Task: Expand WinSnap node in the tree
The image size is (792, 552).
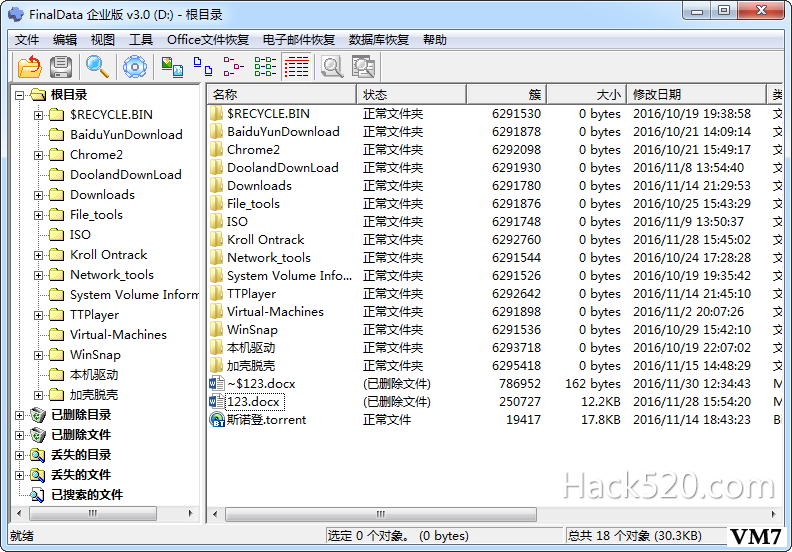Action: [x=38, y=355]
